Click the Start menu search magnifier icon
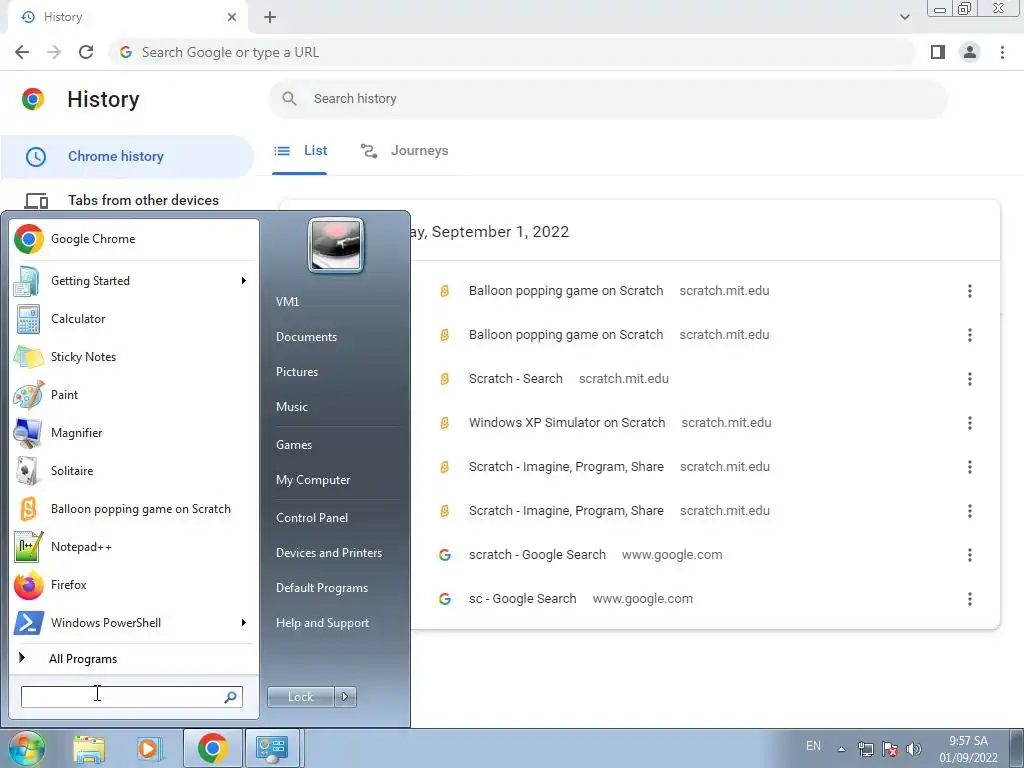 click(231, 697)
